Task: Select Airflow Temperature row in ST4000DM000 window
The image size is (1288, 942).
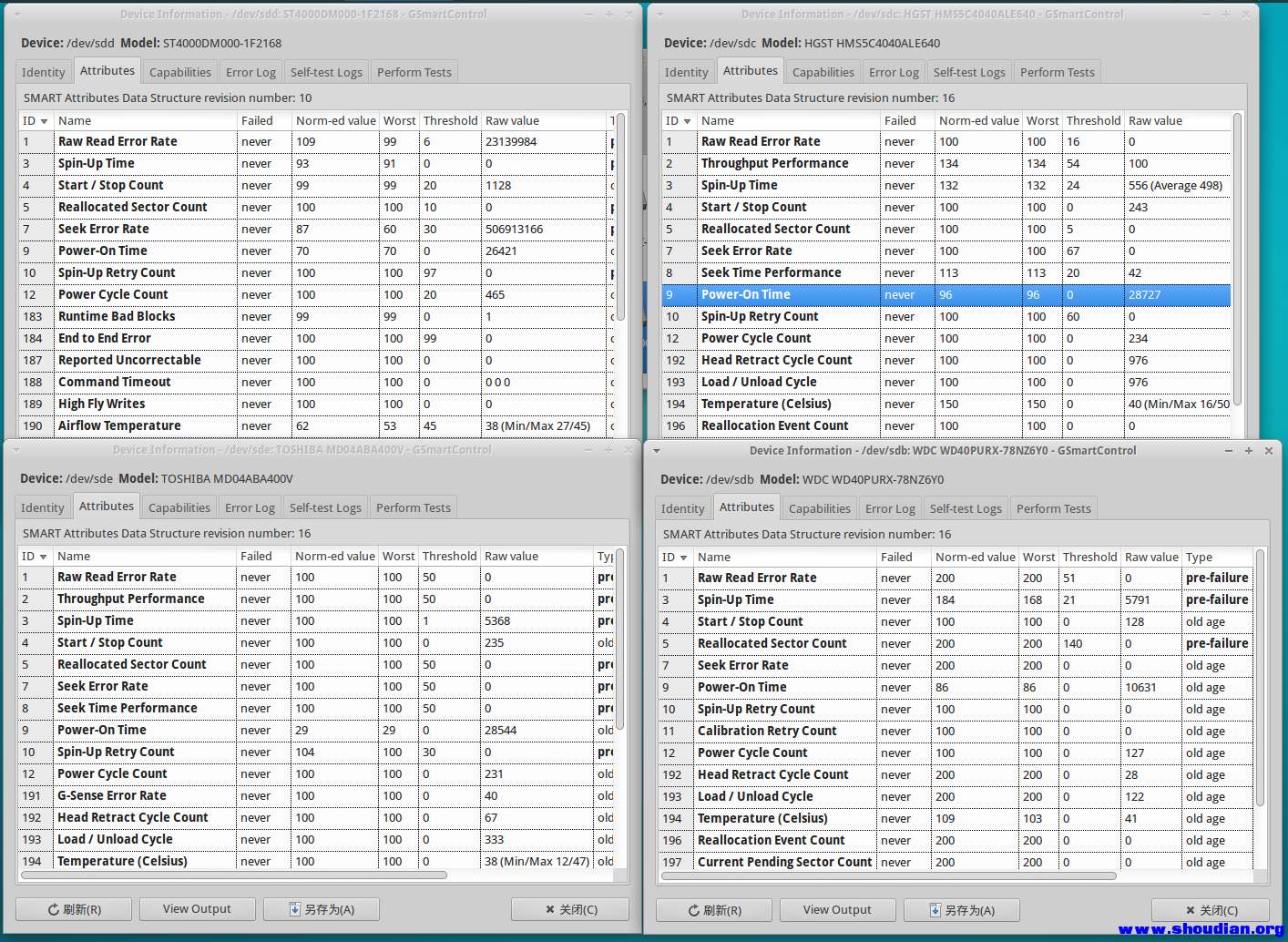Action: [x=316, y=425]
